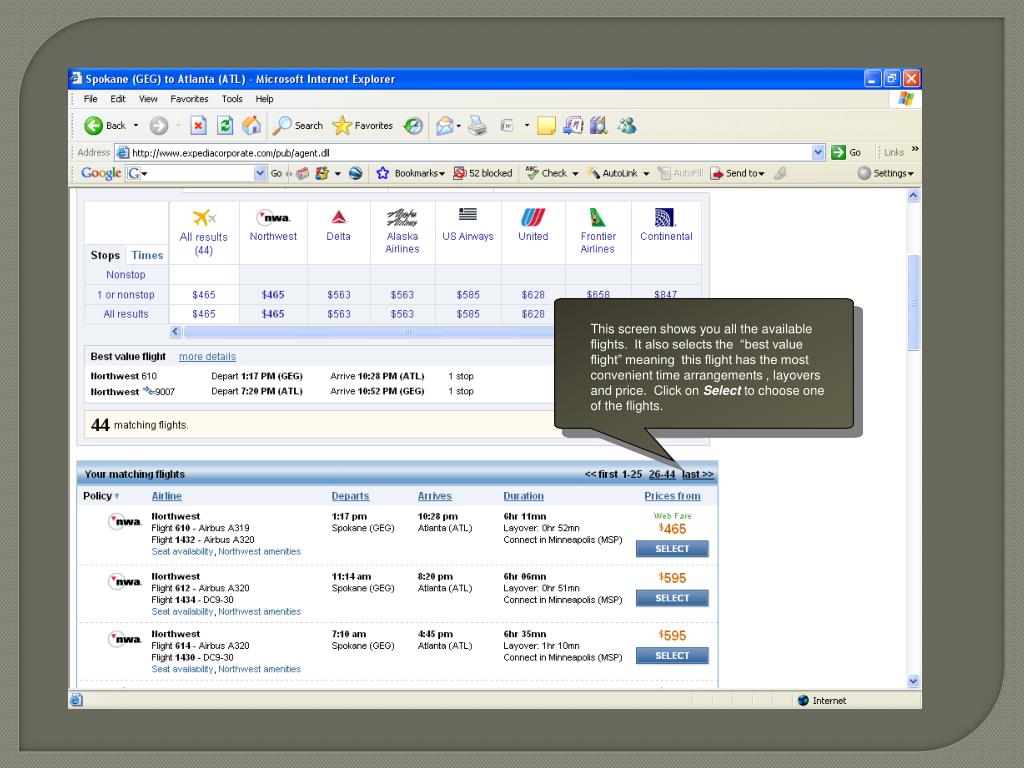Click the highlighter icon after Send to
Viewport: 1024px width, 768px height.
780,173
